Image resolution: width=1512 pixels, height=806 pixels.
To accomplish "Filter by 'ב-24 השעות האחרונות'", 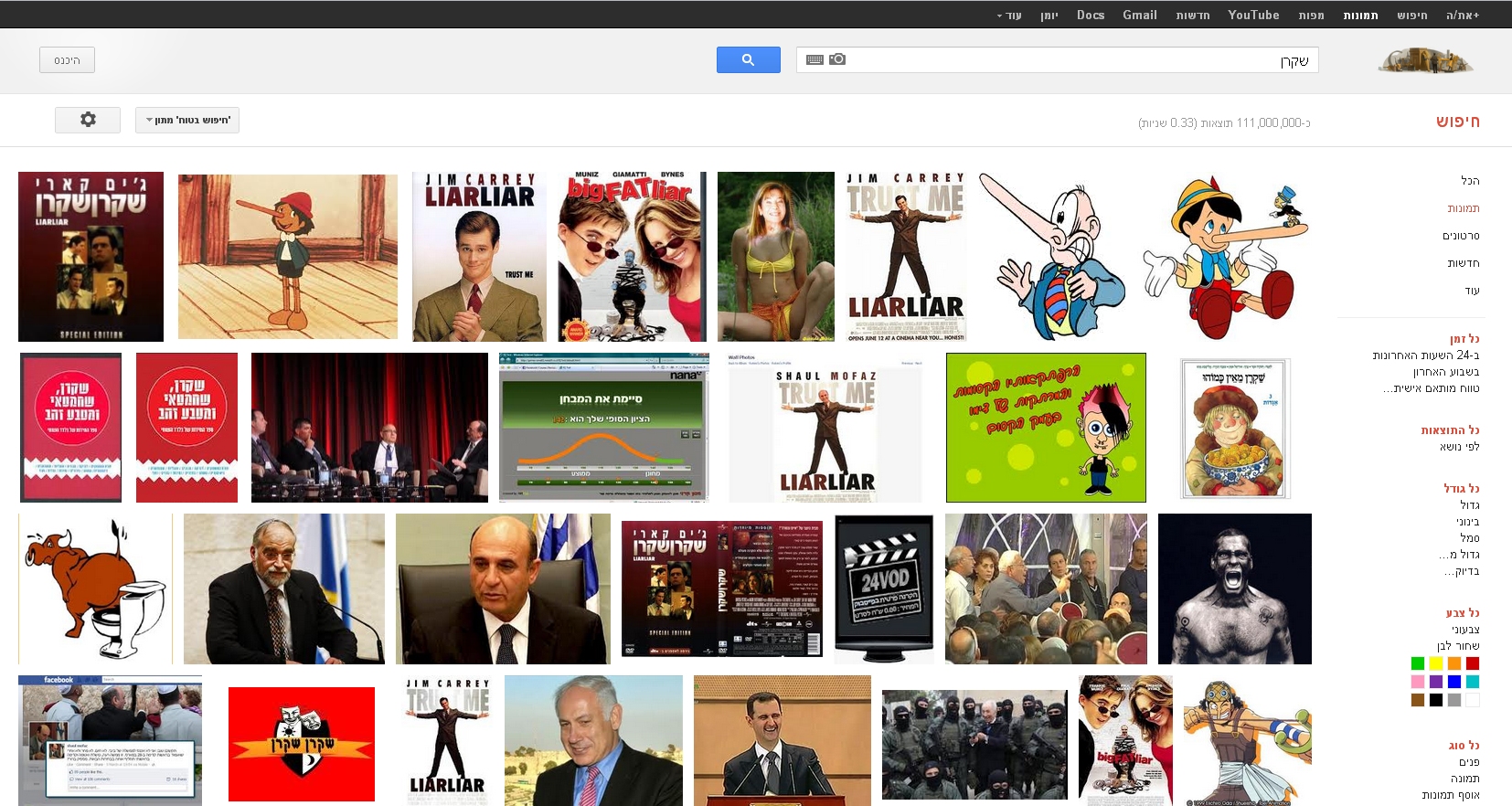I will click(1426, 355).
